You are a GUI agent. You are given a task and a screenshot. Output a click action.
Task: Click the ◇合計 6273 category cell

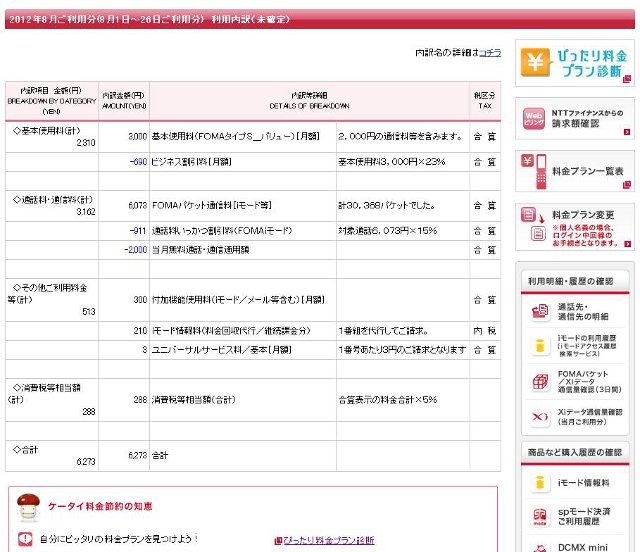(52, 456)
